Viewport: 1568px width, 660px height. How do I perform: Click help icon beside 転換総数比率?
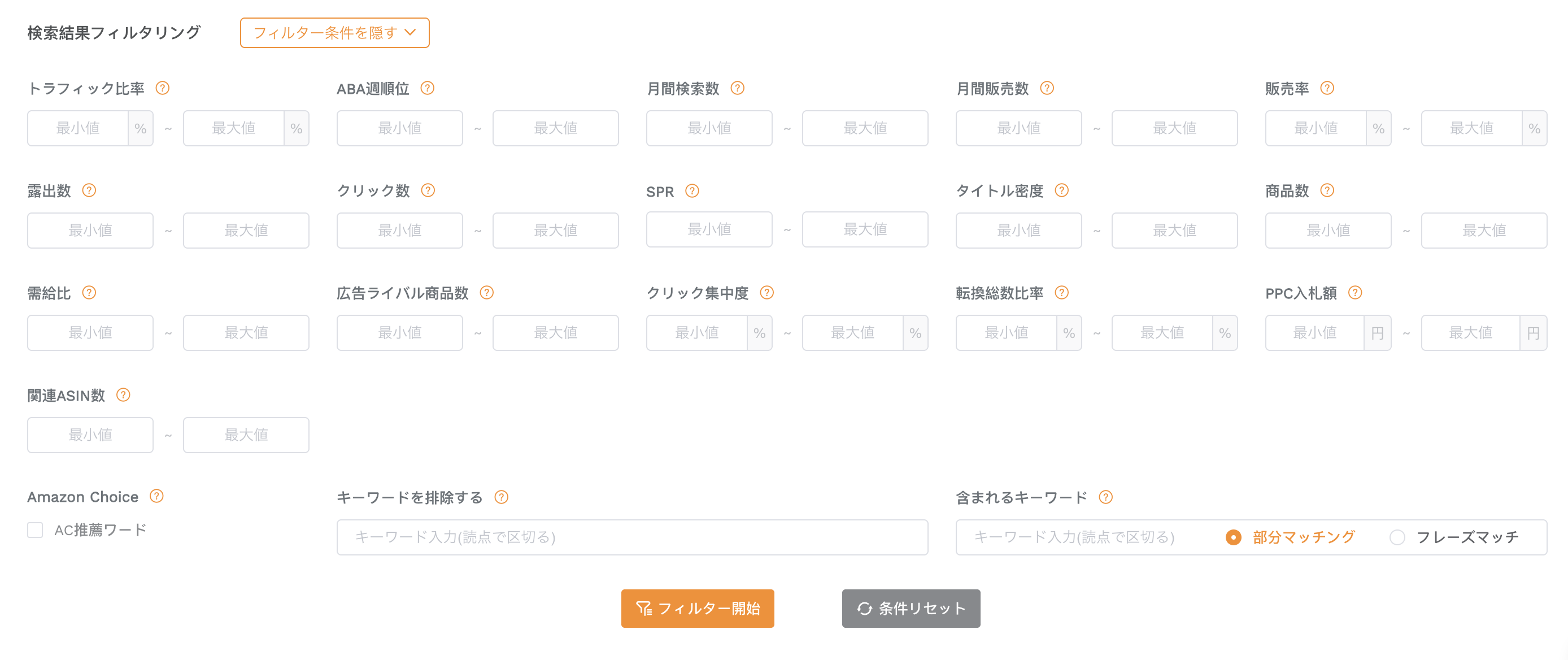[1062, 293]
